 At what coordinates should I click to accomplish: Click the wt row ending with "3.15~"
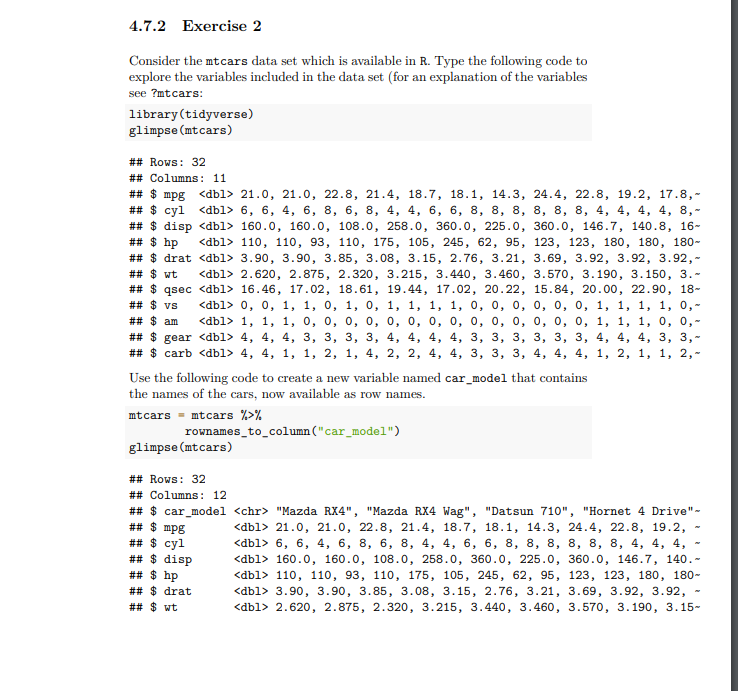point(415,608)
